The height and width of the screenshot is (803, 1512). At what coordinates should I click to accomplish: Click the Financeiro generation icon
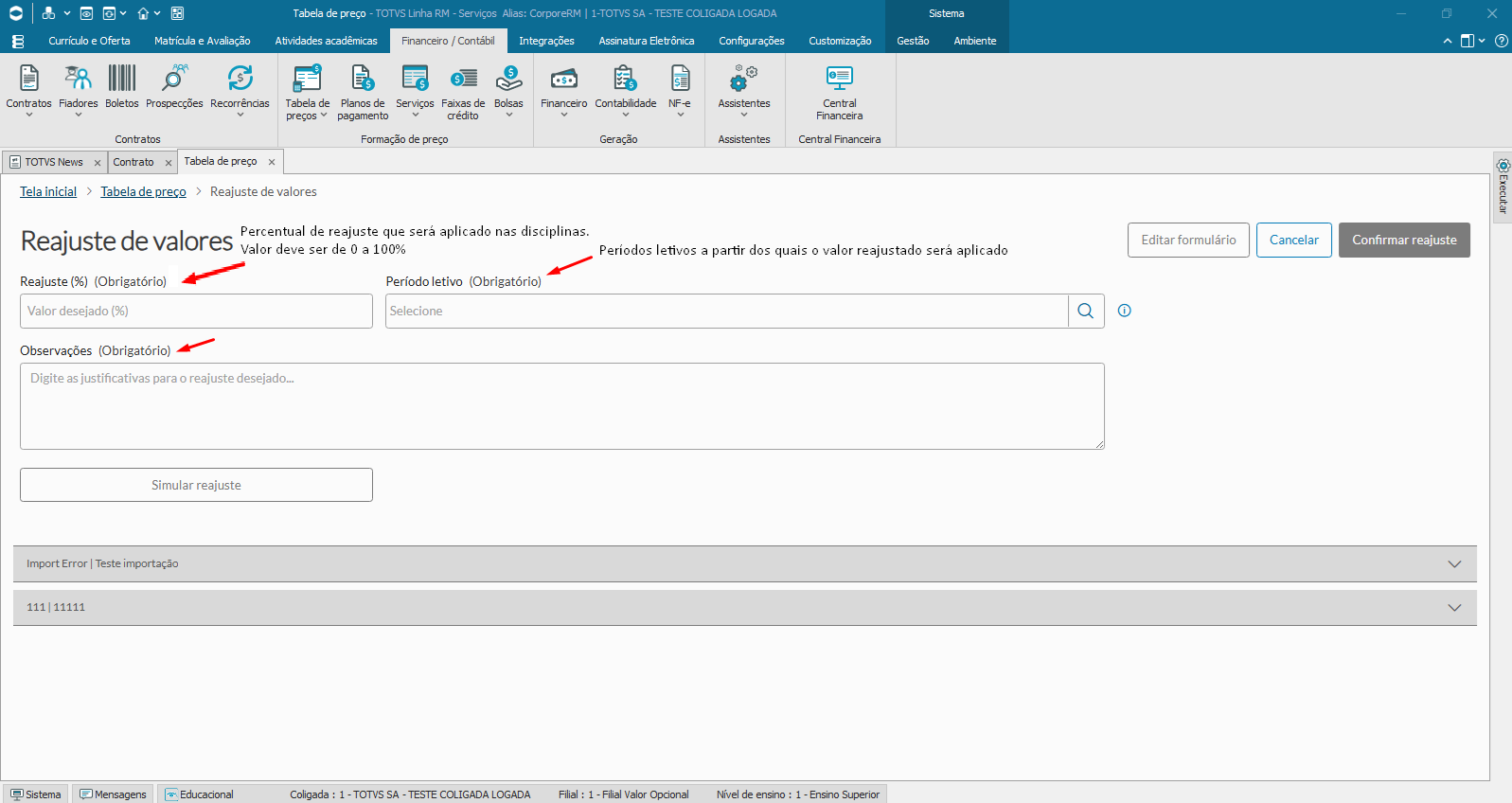[x=564, y=79]
